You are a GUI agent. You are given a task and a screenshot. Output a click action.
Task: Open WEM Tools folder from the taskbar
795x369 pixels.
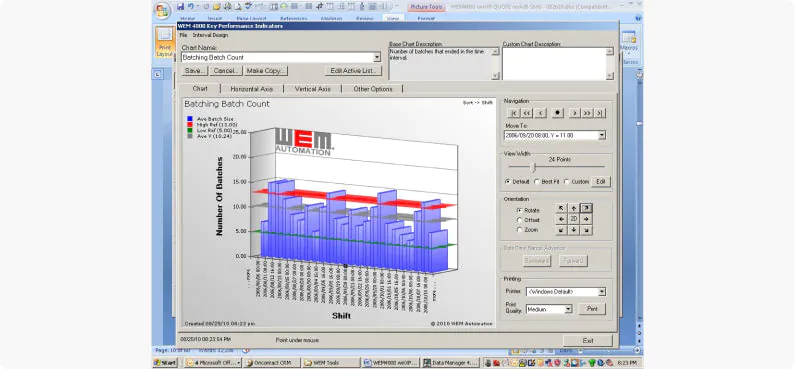[x=330, y=363]
